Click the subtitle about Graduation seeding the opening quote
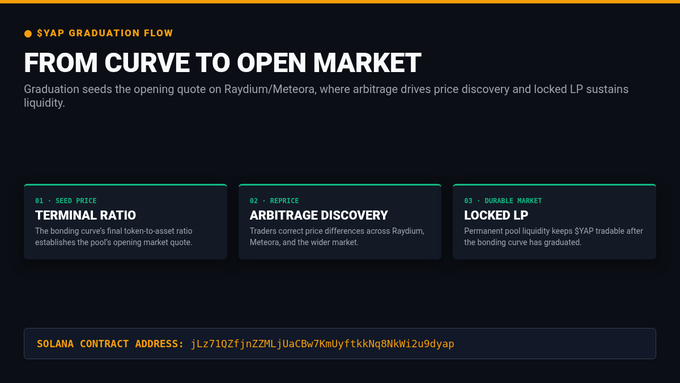The image size is (680, 383). point(326,96)
